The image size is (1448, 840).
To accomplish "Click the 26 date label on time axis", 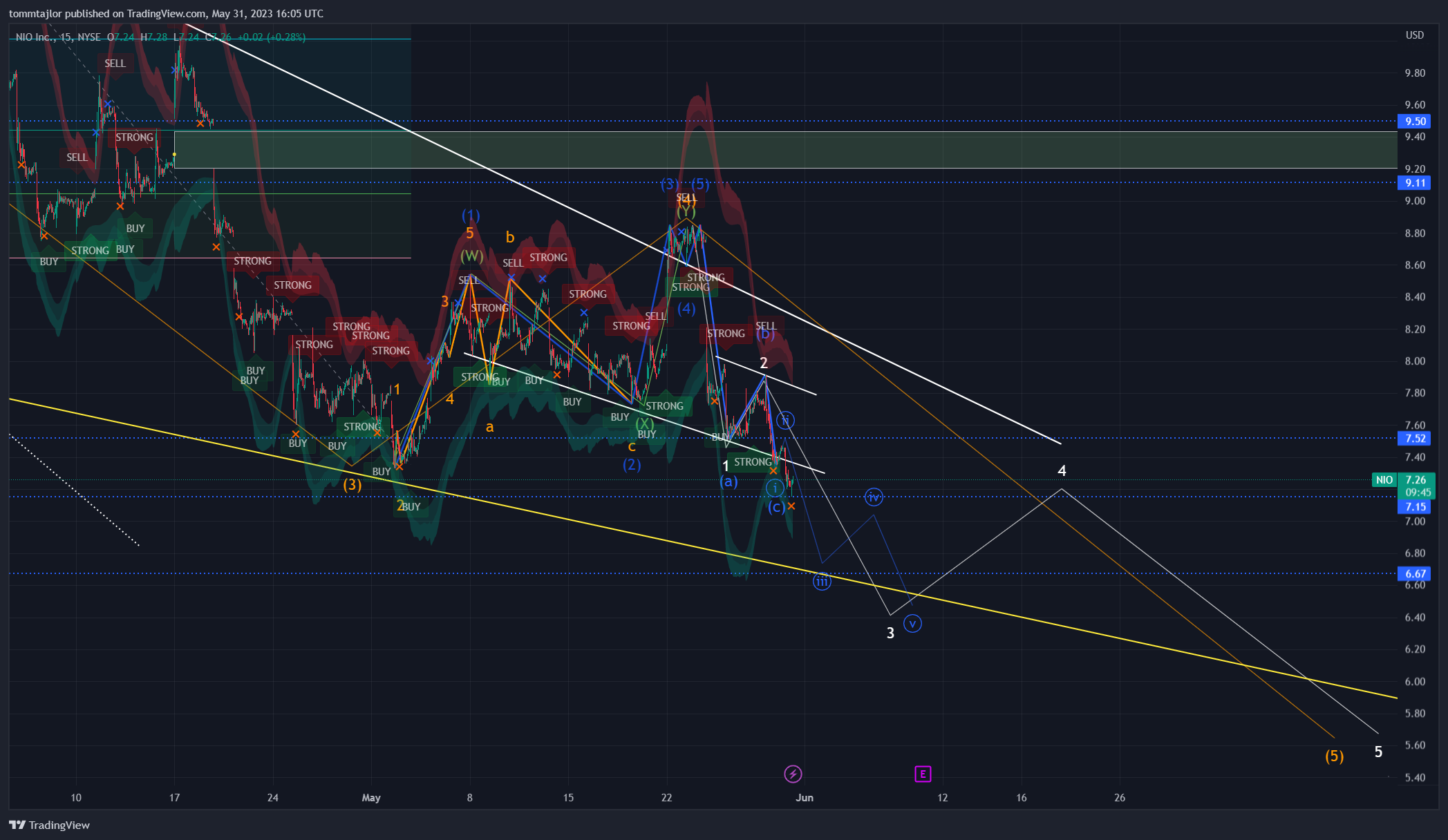I will coord(1120,798).
